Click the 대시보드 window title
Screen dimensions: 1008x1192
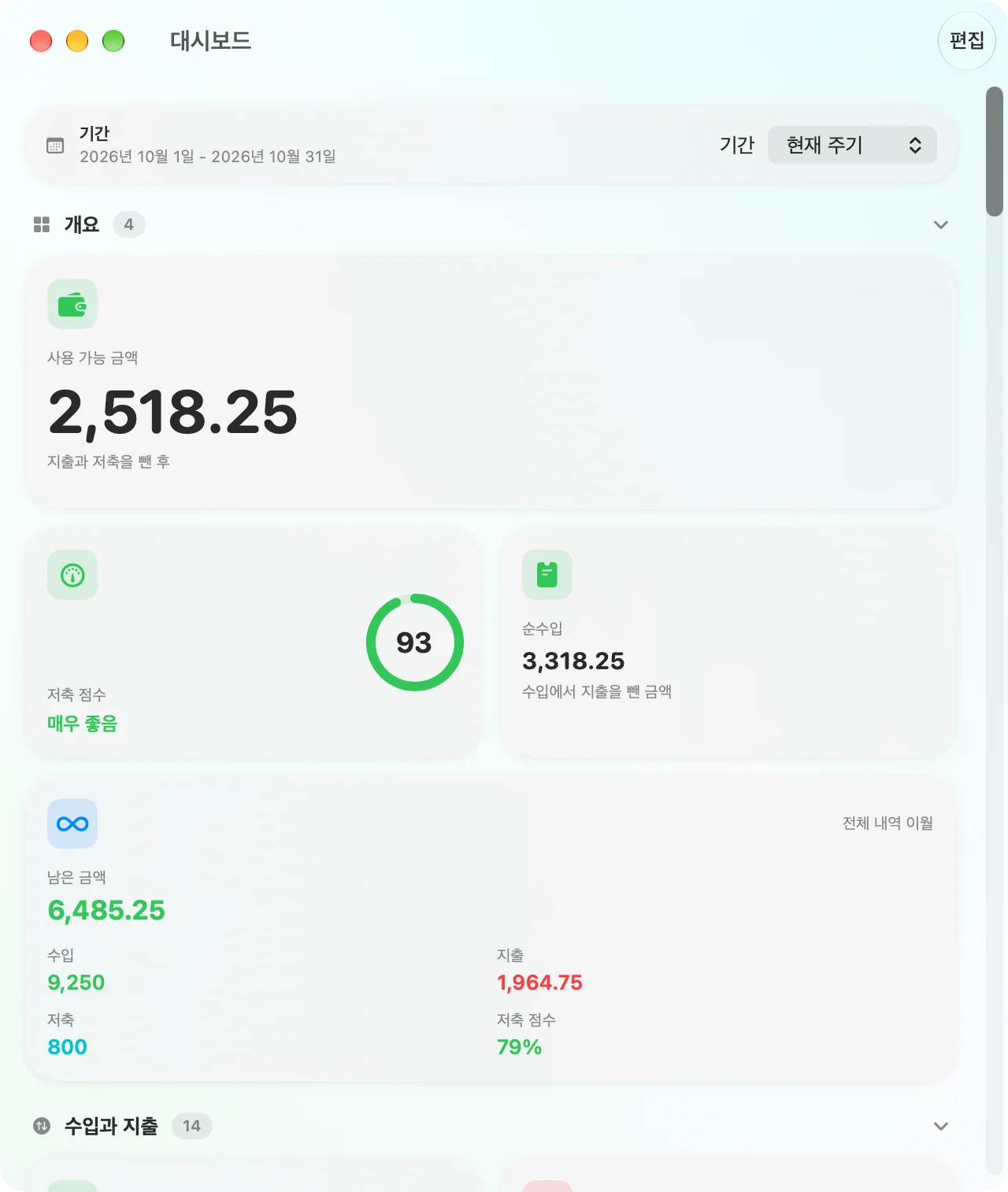coord(211,41)
